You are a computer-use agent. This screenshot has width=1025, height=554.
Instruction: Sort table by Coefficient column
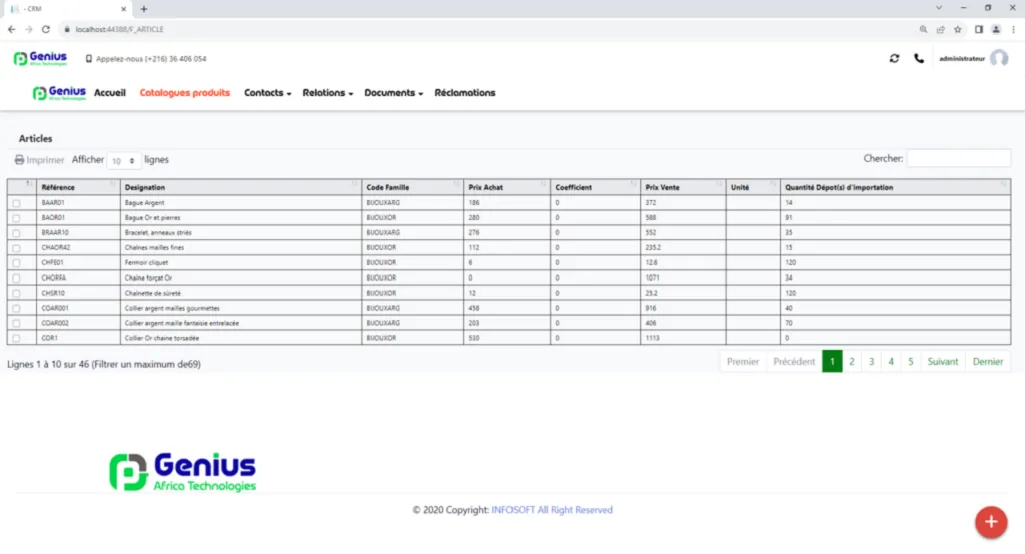click(595, 187)
